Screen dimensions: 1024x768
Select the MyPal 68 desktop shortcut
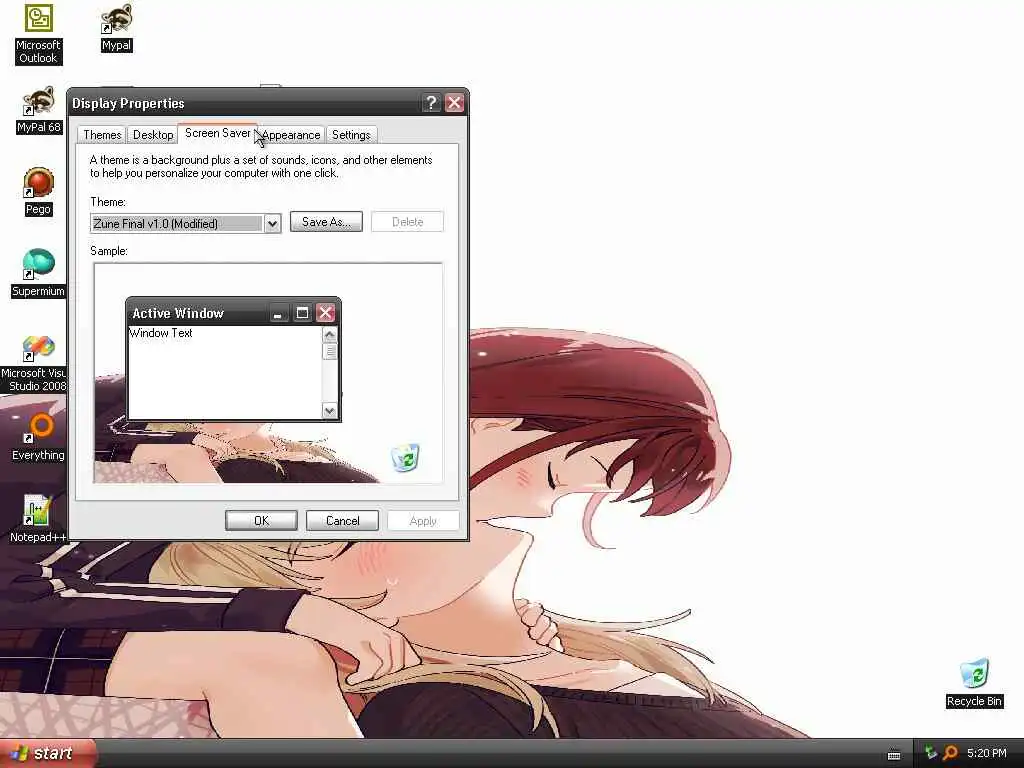pos(39,110)
